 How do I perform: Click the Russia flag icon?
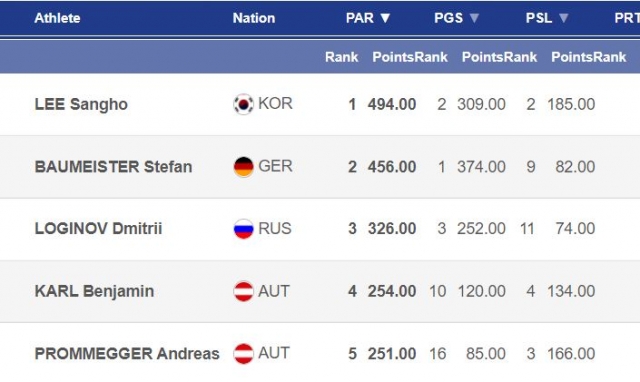[243, 229]
